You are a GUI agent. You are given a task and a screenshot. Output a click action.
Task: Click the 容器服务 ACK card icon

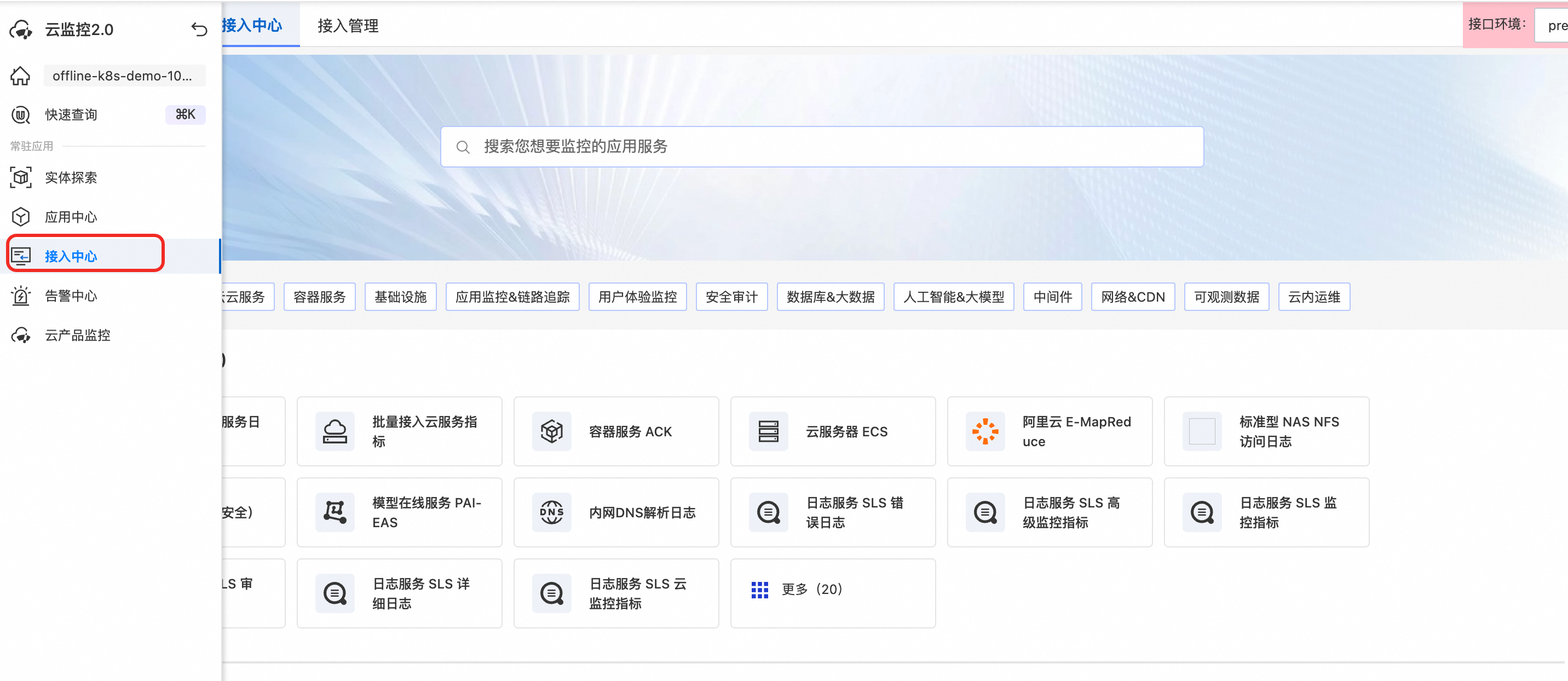point(551,431)
